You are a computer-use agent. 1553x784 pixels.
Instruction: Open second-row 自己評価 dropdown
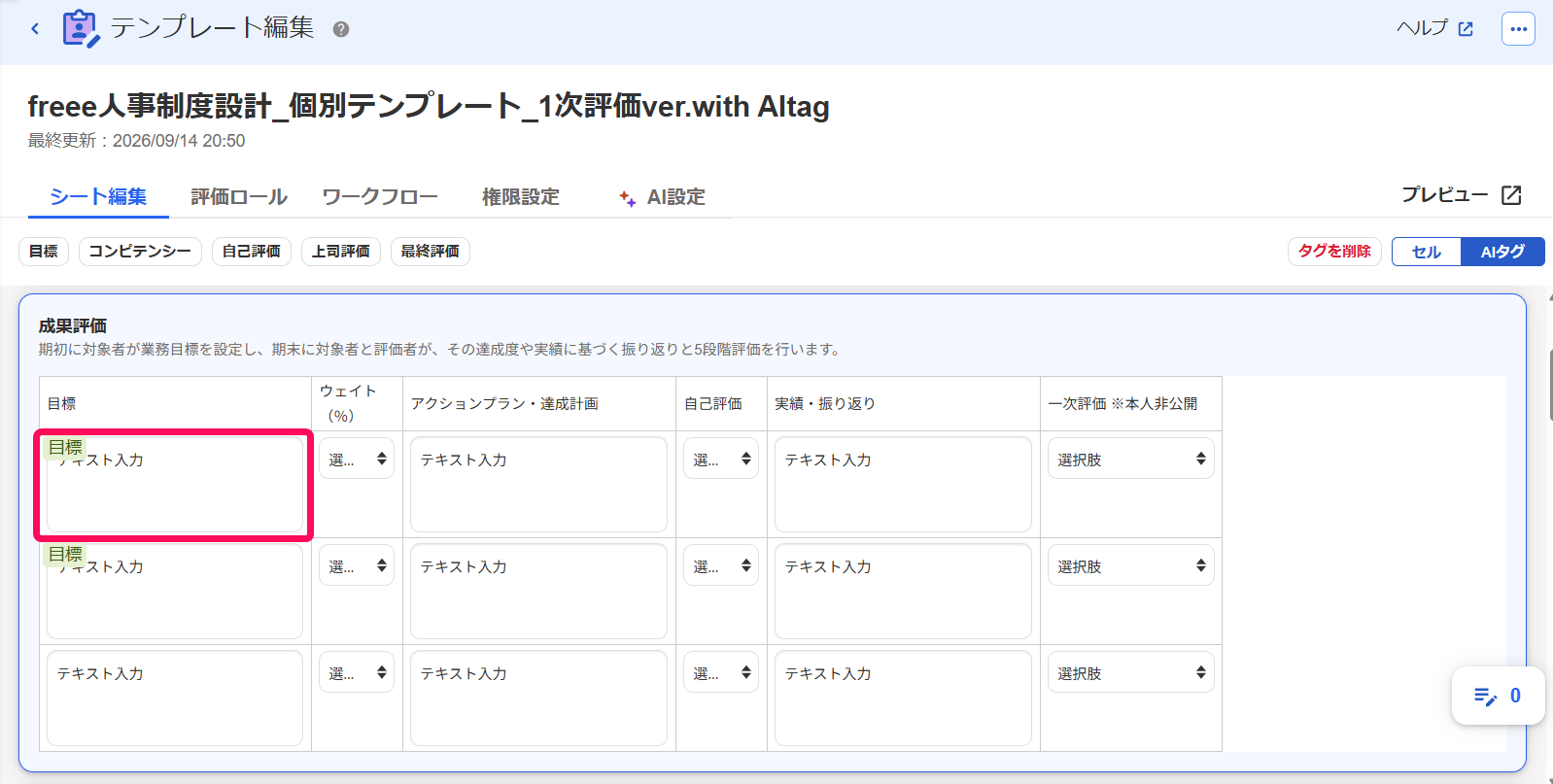[x=721, y=565]
